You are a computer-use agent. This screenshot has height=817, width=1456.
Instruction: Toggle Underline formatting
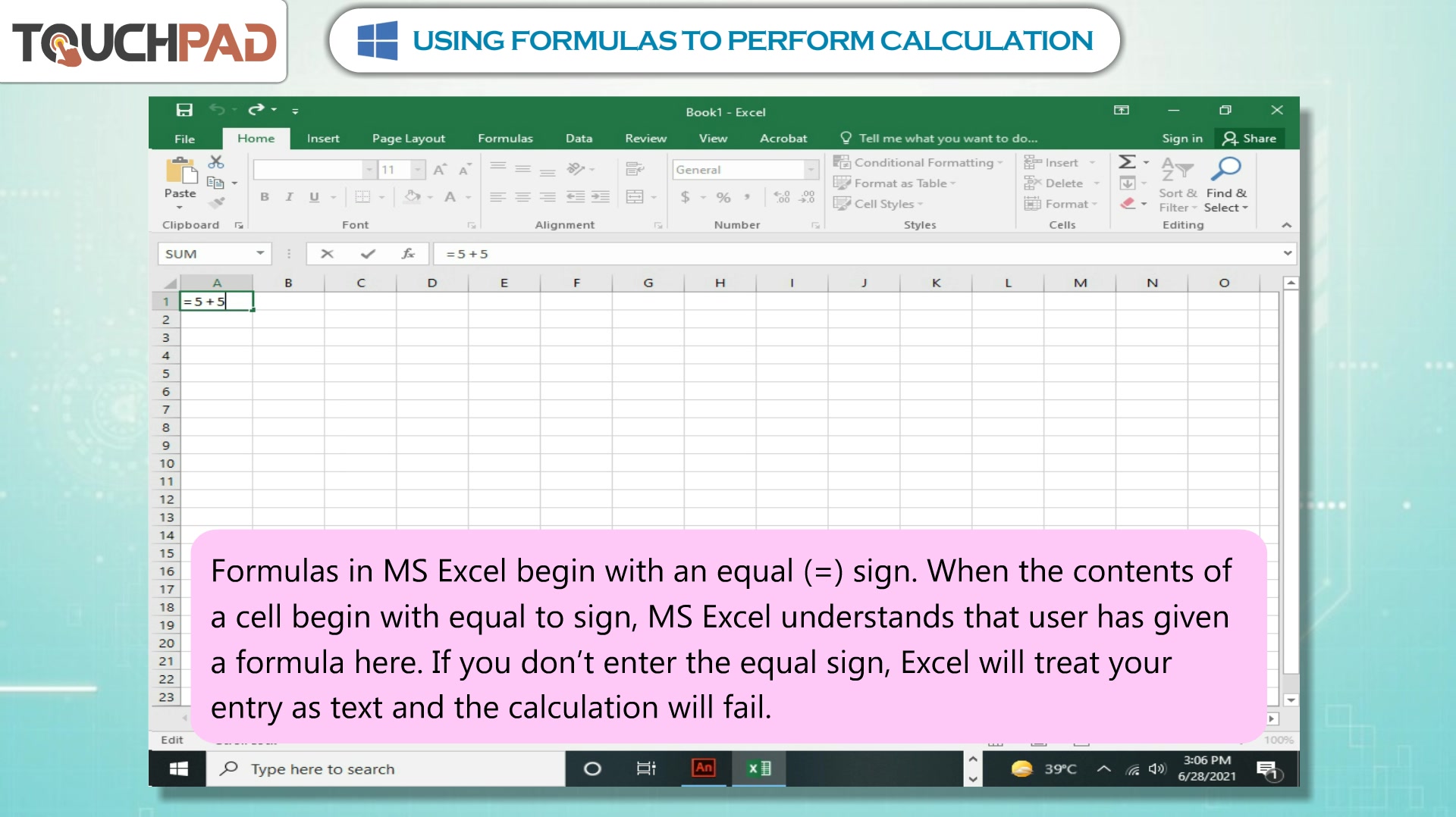(x=314, y=197)
